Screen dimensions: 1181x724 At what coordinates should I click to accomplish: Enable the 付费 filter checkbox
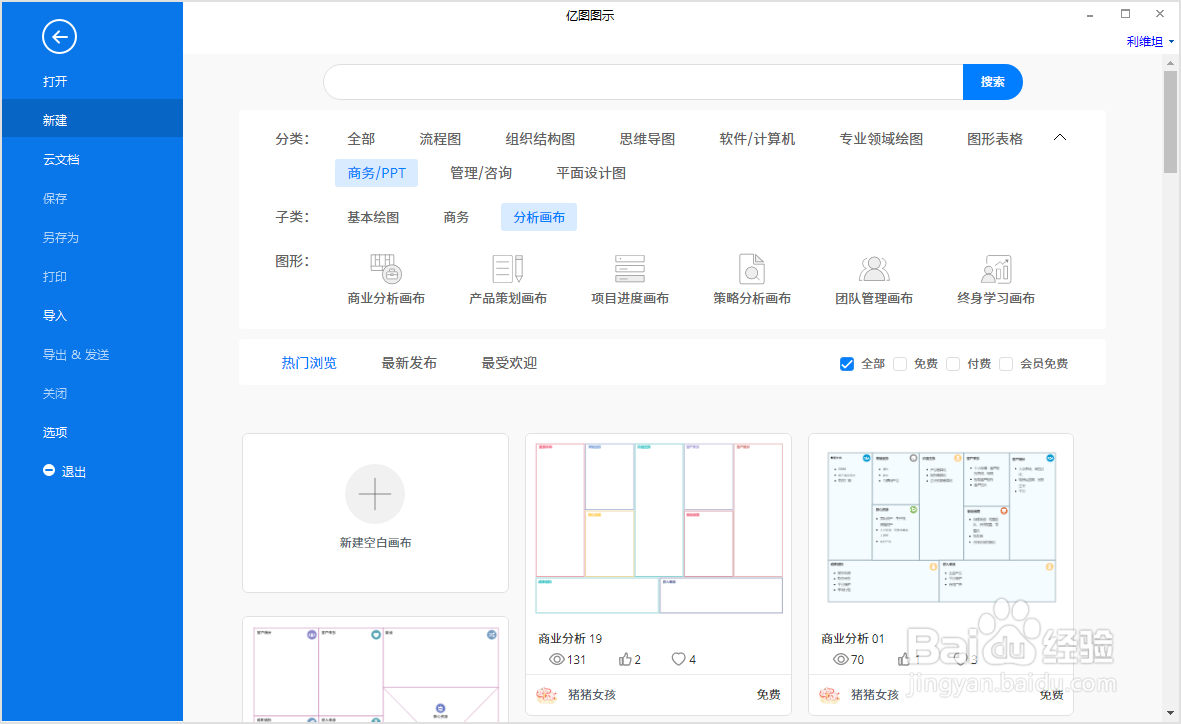tap(953, 364)
